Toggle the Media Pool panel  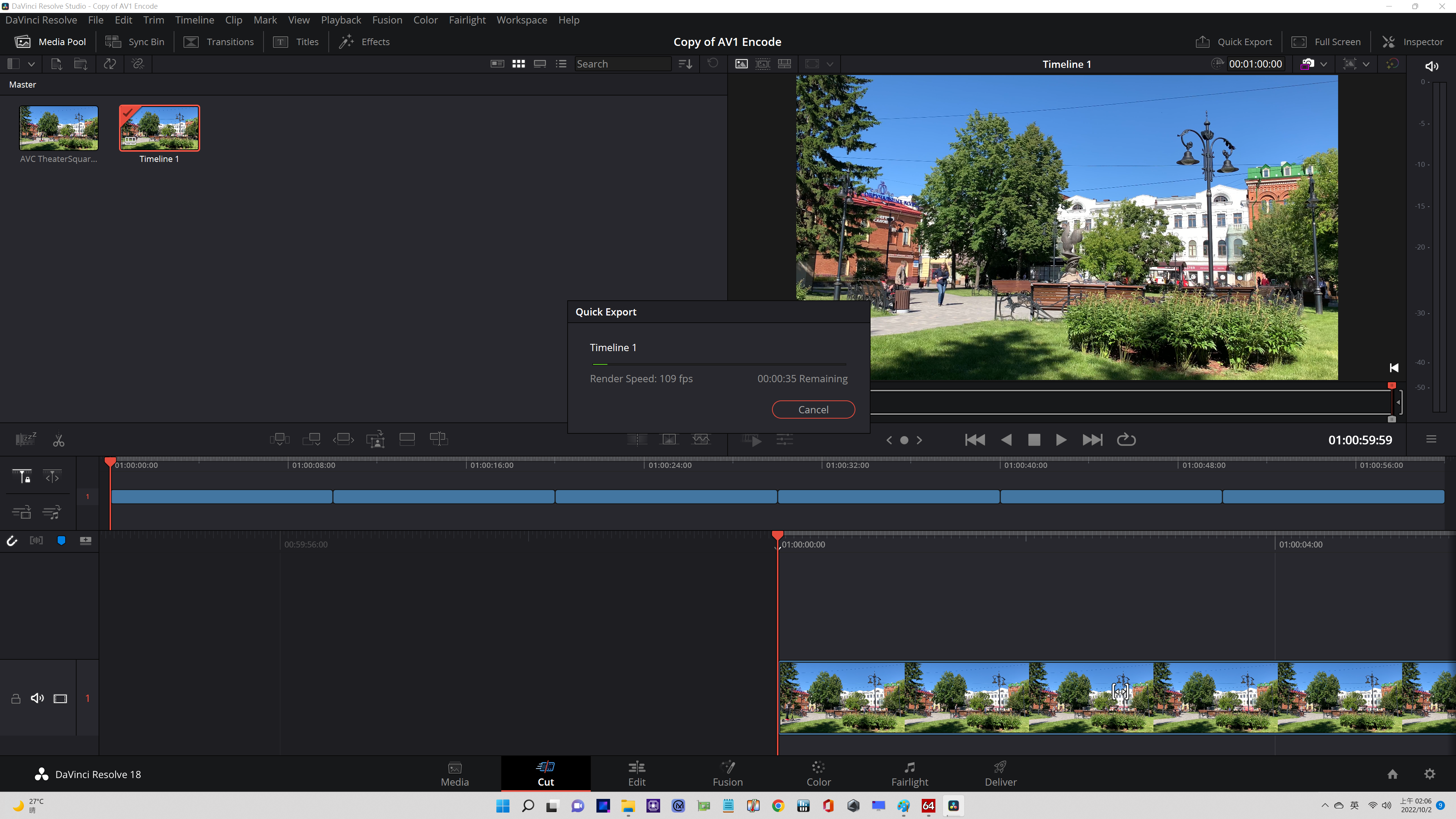point(50,42)
